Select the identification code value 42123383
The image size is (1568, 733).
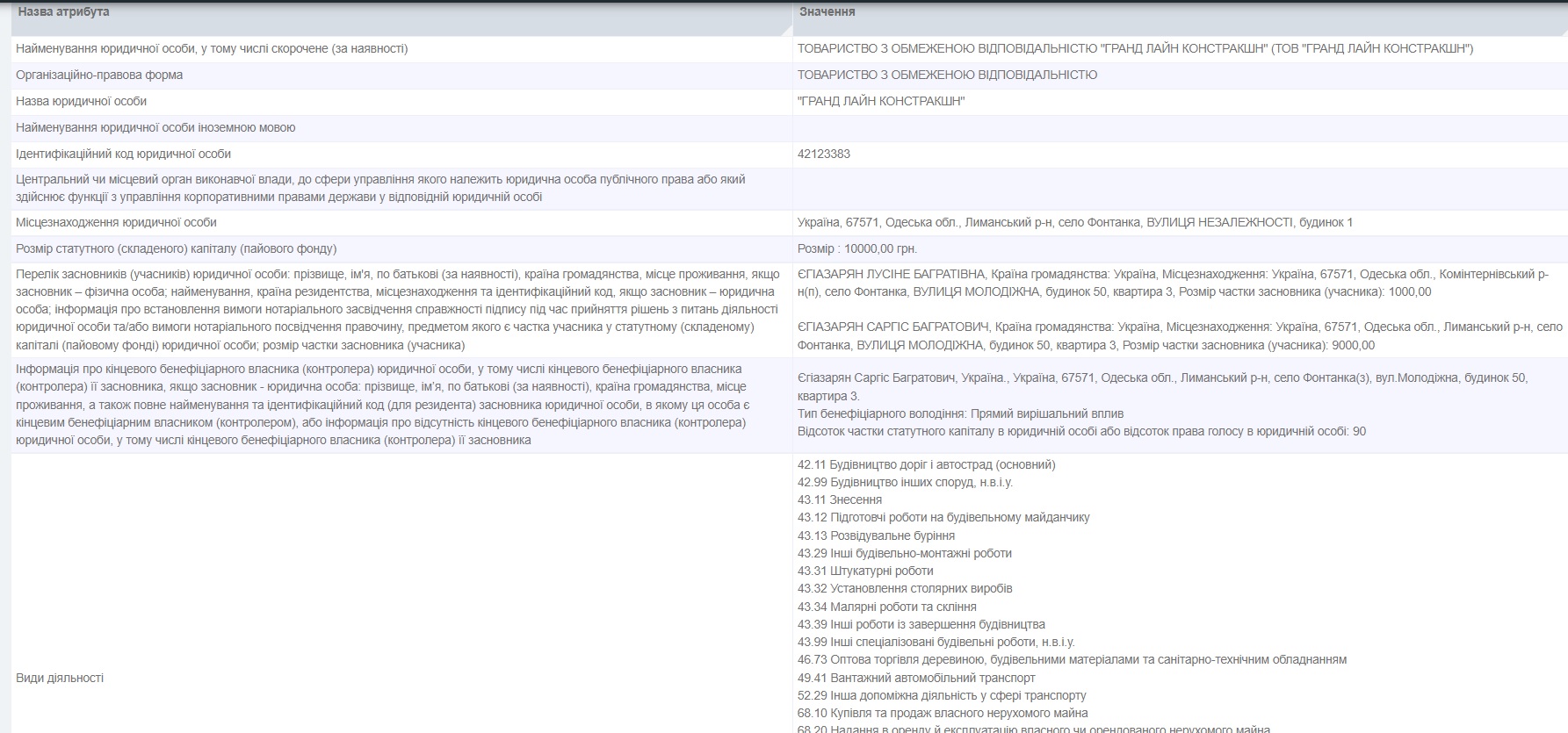tap(823, 155)
